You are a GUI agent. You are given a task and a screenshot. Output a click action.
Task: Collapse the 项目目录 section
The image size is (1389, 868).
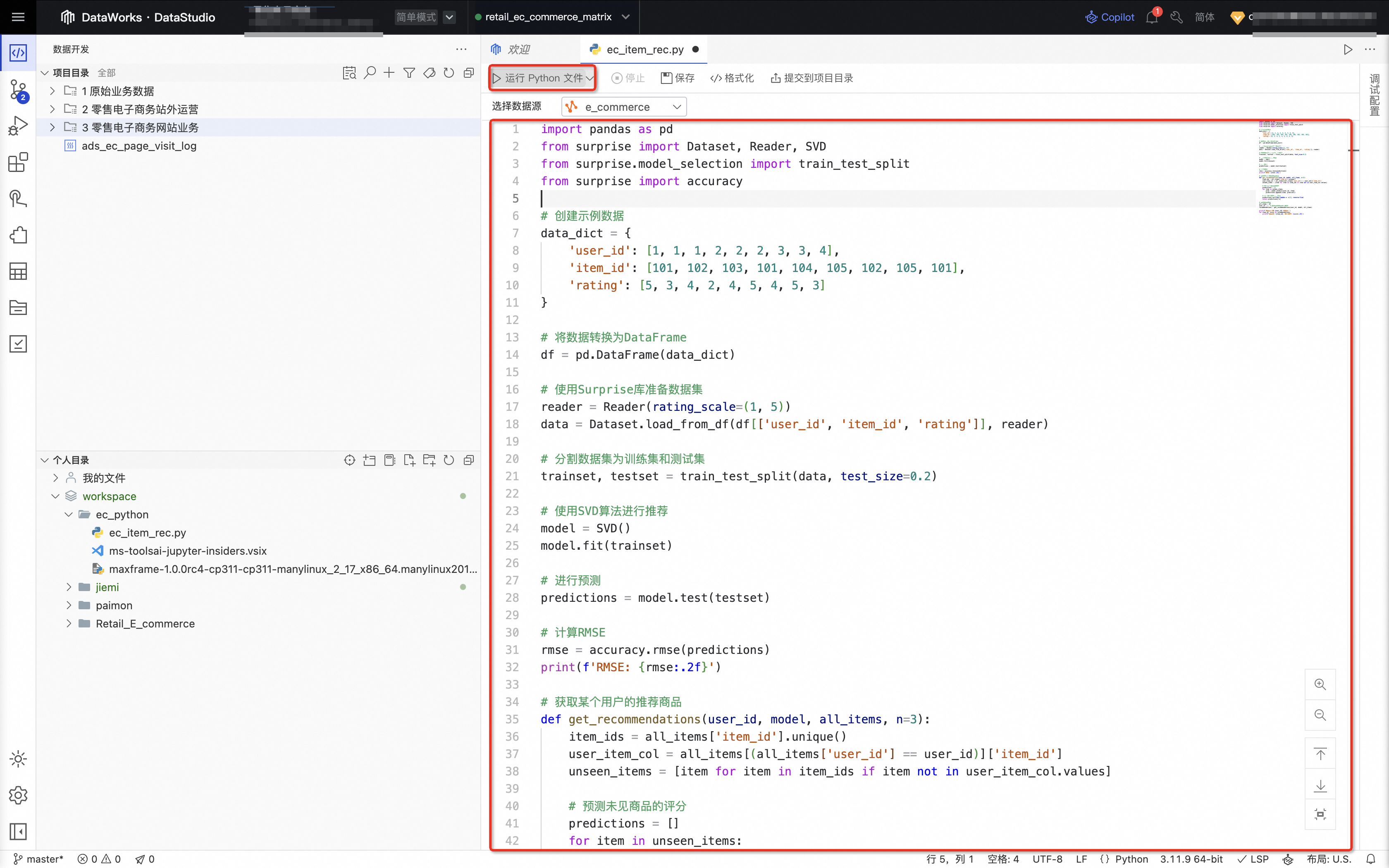pyautogui.click(x=45, y=73)
